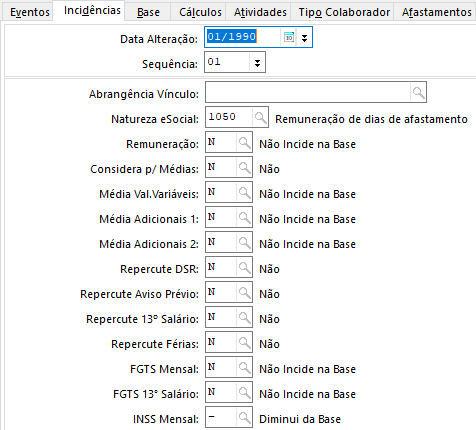The width and height of the screenshot is (476, 430).
Task: Expand the Sequência dropdown arrow
Action: click(x=257, y=62)
